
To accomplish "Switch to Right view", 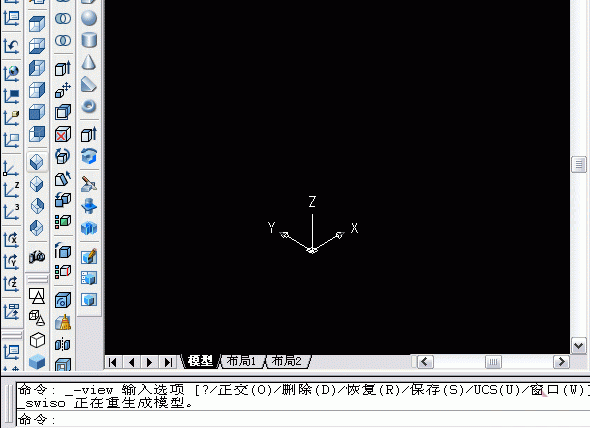I will click(37, 90).
